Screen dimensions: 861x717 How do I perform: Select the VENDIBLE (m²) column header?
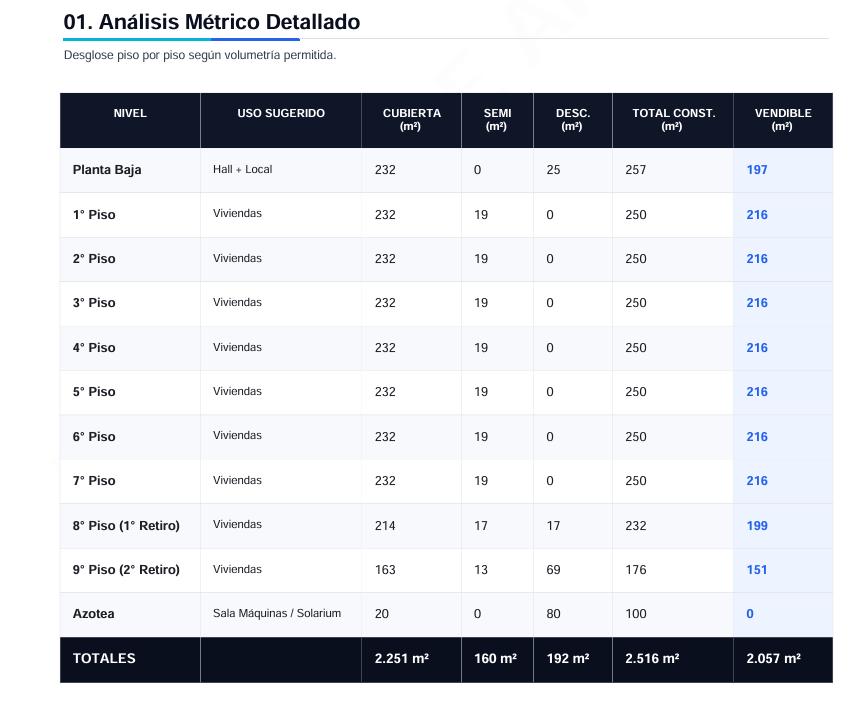click(x=783, y=120)
